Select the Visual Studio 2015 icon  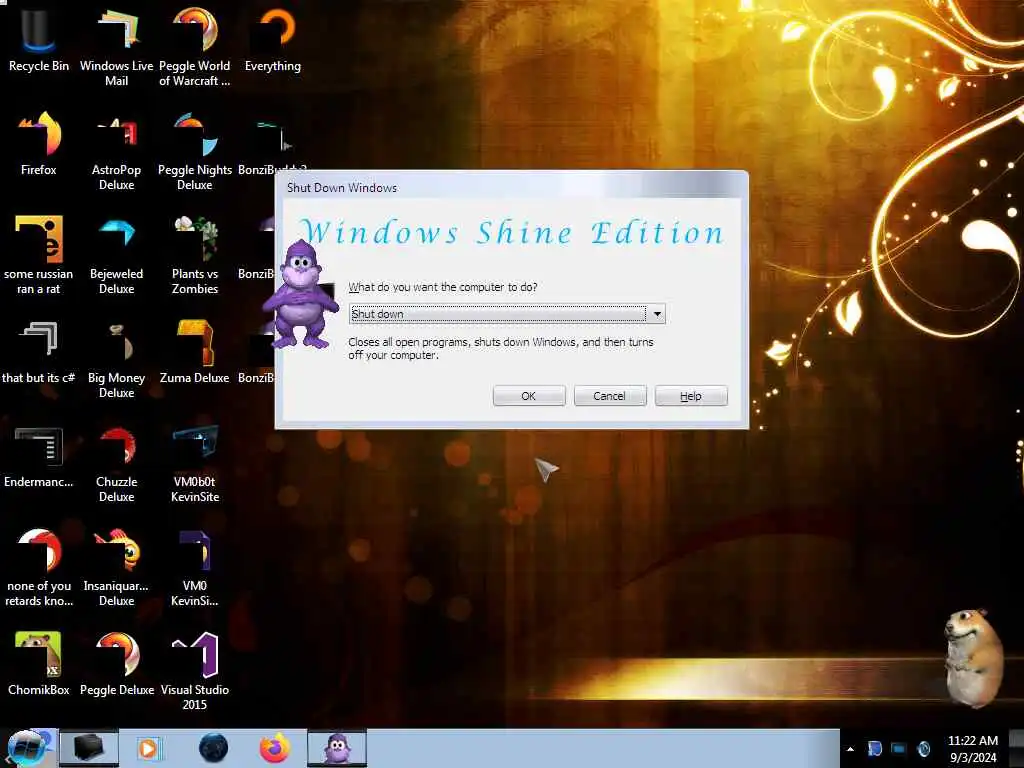click(x=195, y=671)
